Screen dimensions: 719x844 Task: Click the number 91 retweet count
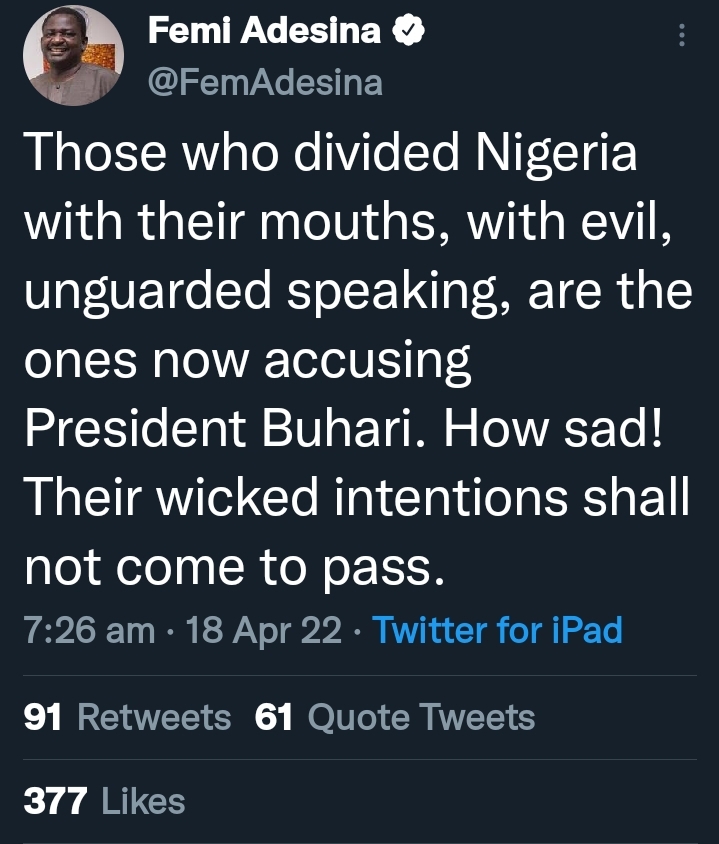[x=42, y=717]
